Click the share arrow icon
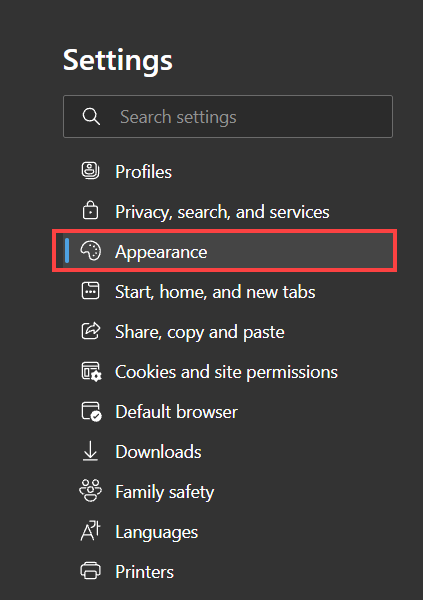 coord(91,331)
